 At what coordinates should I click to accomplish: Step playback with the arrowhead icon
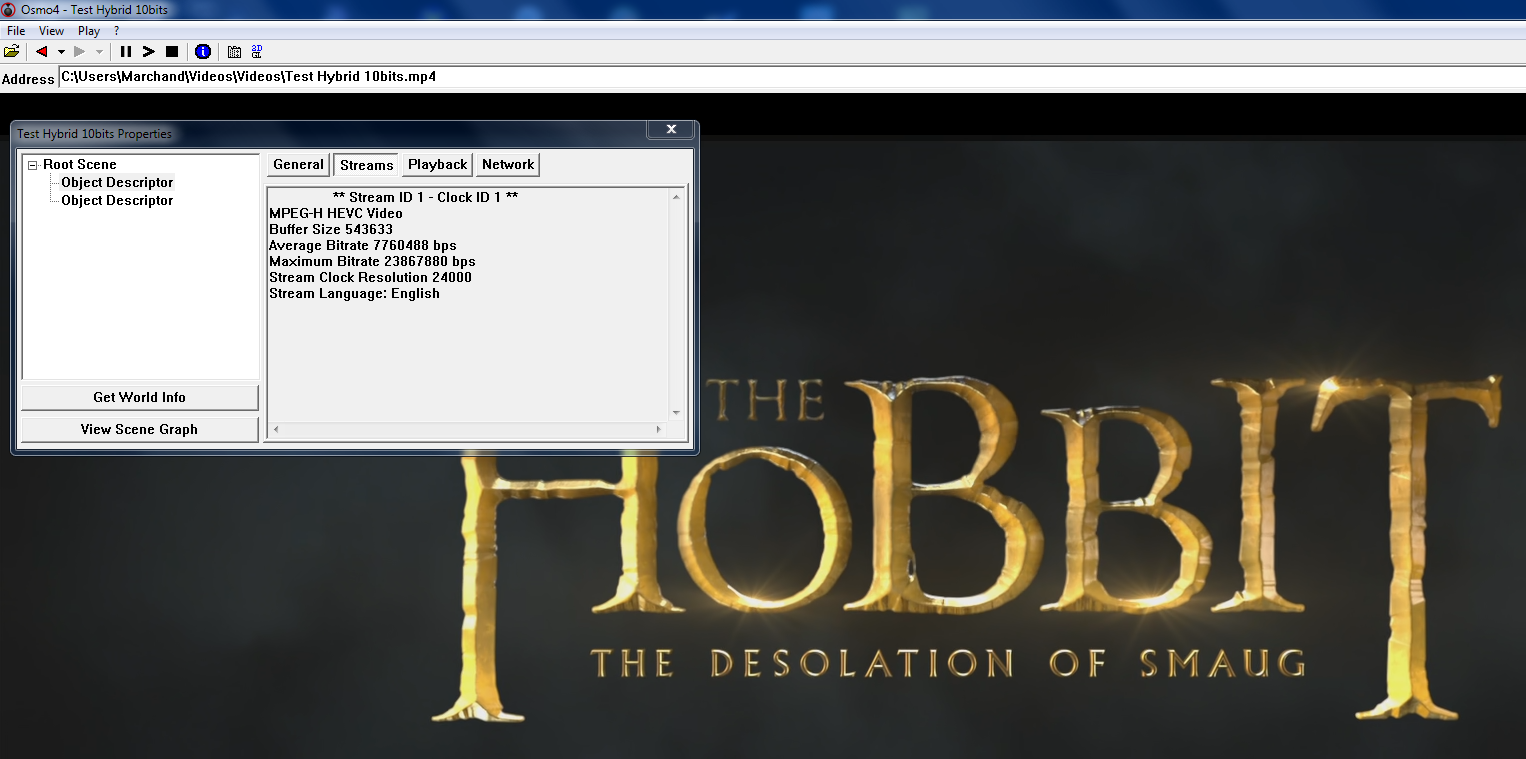pyautogui.click(x=149, y=51)
